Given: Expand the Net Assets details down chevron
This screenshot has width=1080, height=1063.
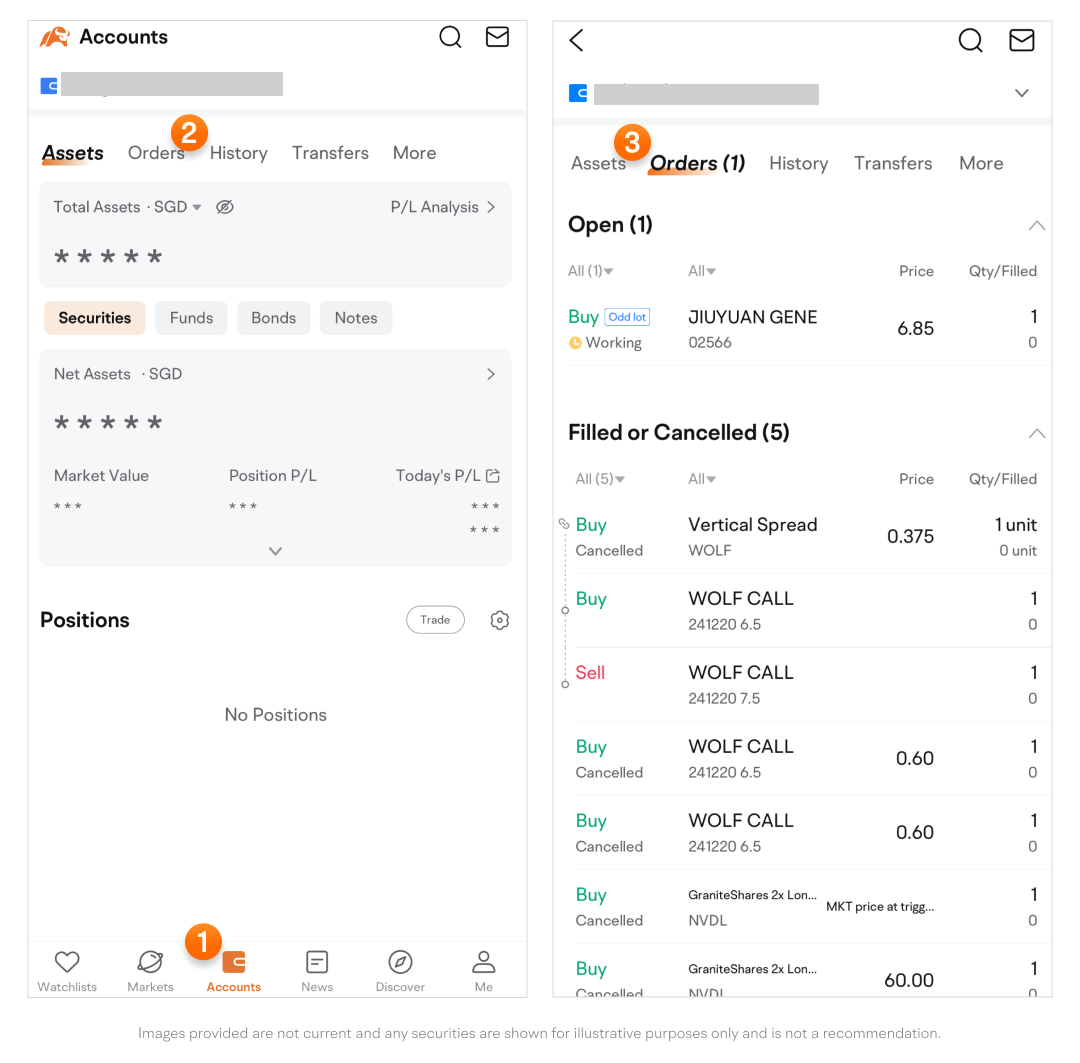Looking at the screenshot, I should (276, 551).
